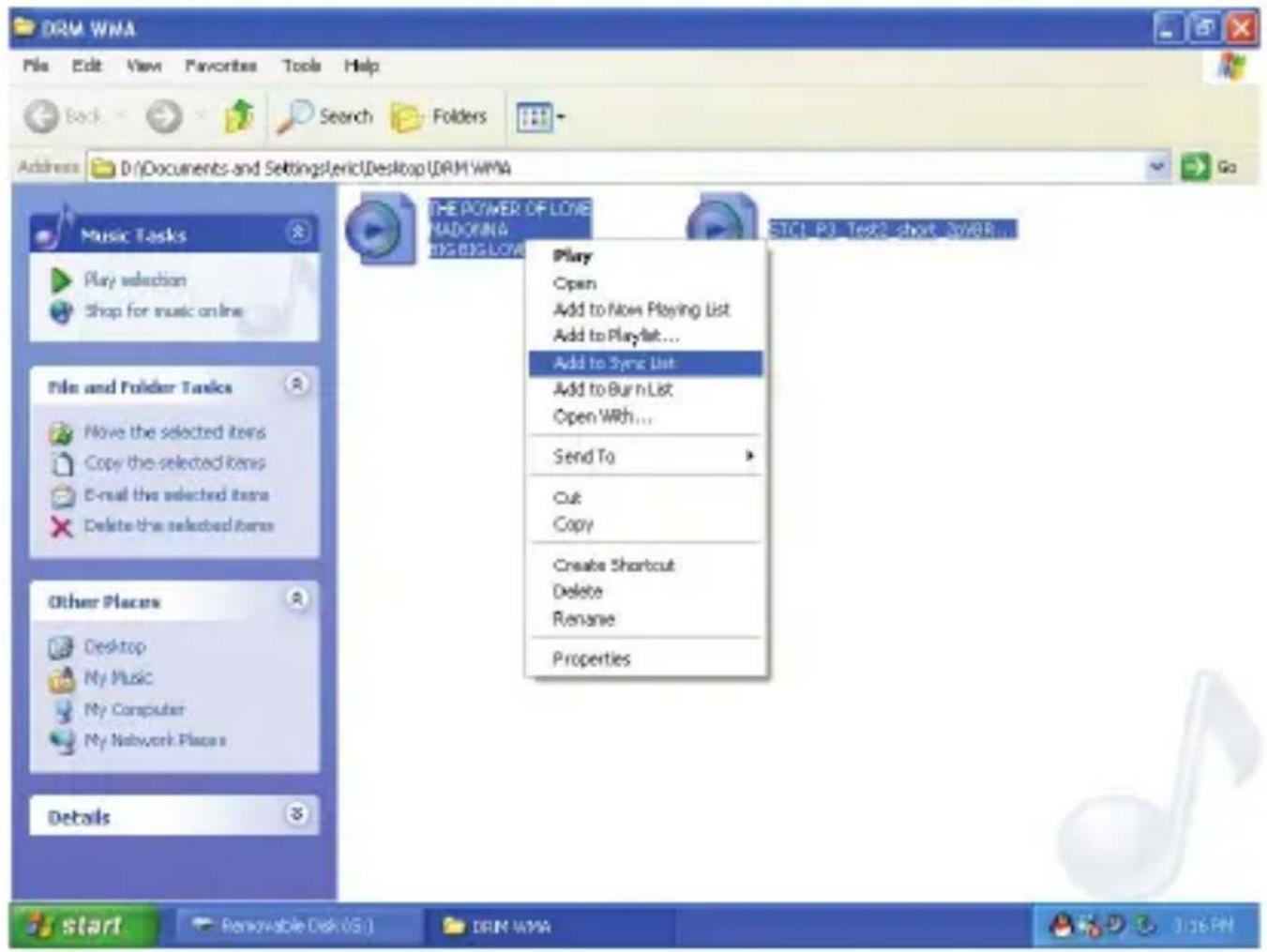
Task: Choose Add to Burn List
Action: click(x=646, y=389)
